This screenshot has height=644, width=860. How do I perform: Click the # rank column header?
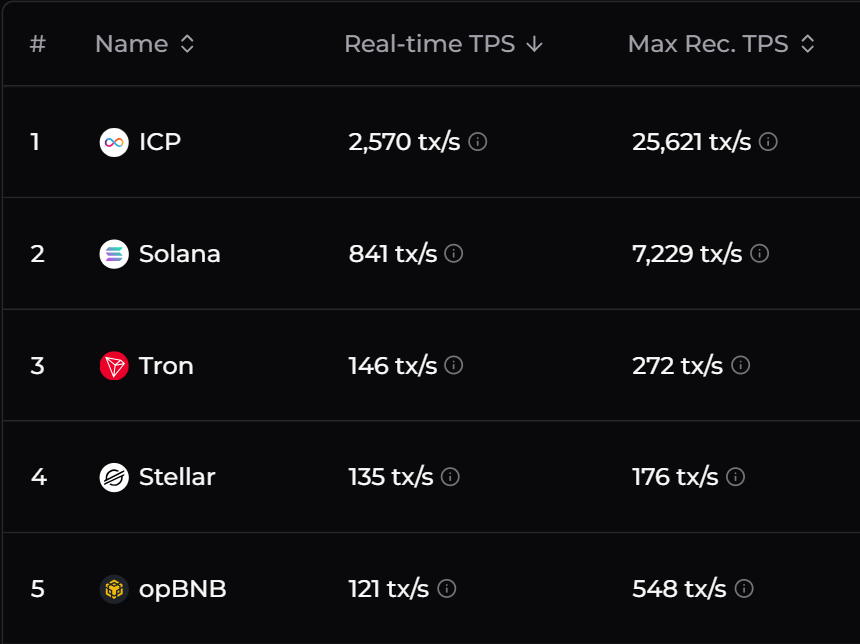pos(38,44)
